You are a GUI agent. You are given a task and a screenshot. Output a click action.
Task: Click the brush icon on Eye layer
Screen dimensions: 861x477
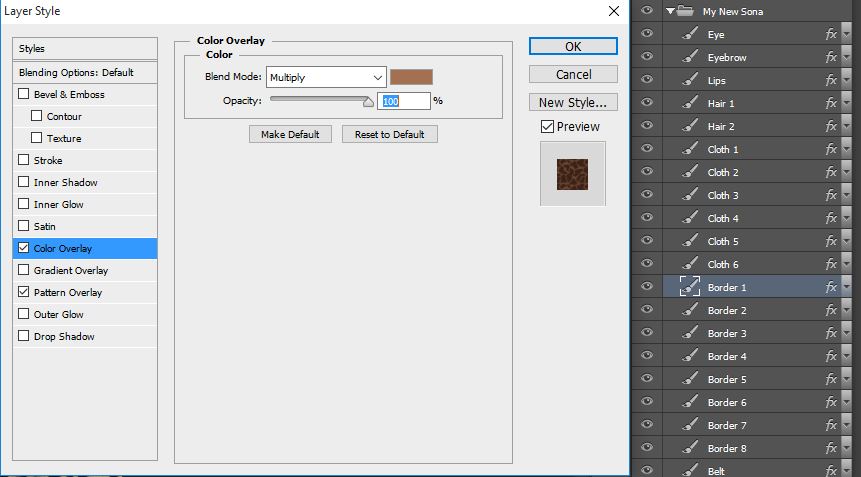click(690, 34)
